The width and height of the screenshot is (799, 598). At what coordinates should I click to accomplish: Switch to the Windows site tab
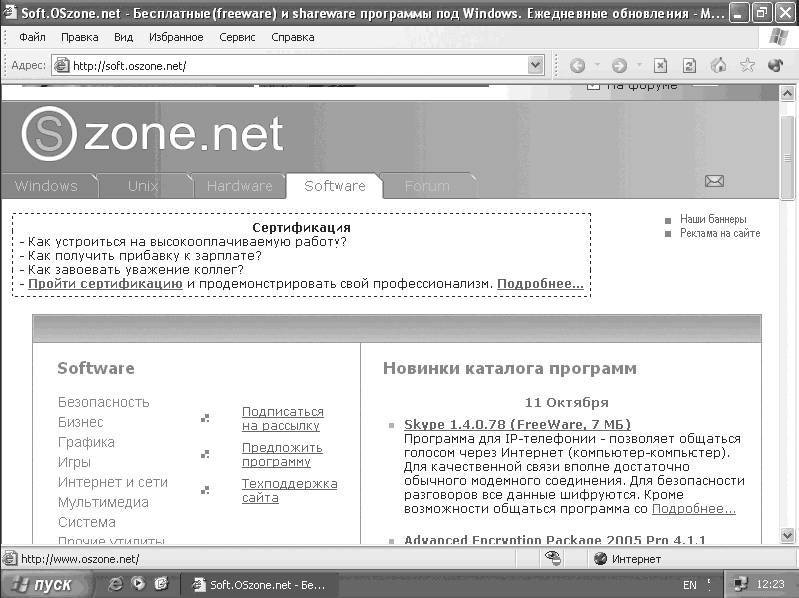pos(47,186)
